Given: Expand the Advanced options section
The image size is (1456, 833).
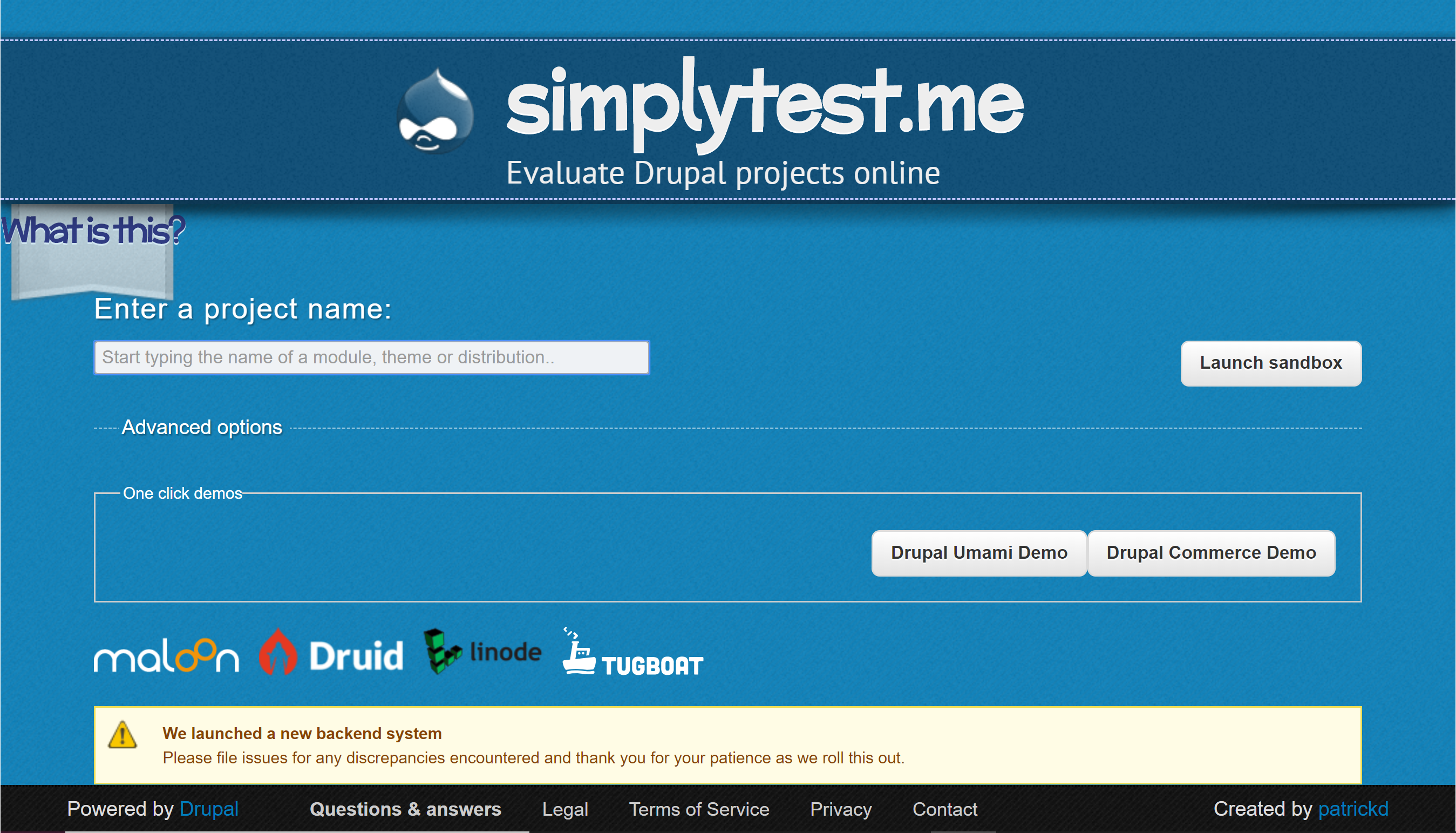Looking at the screenshot, I should [202, 428].
